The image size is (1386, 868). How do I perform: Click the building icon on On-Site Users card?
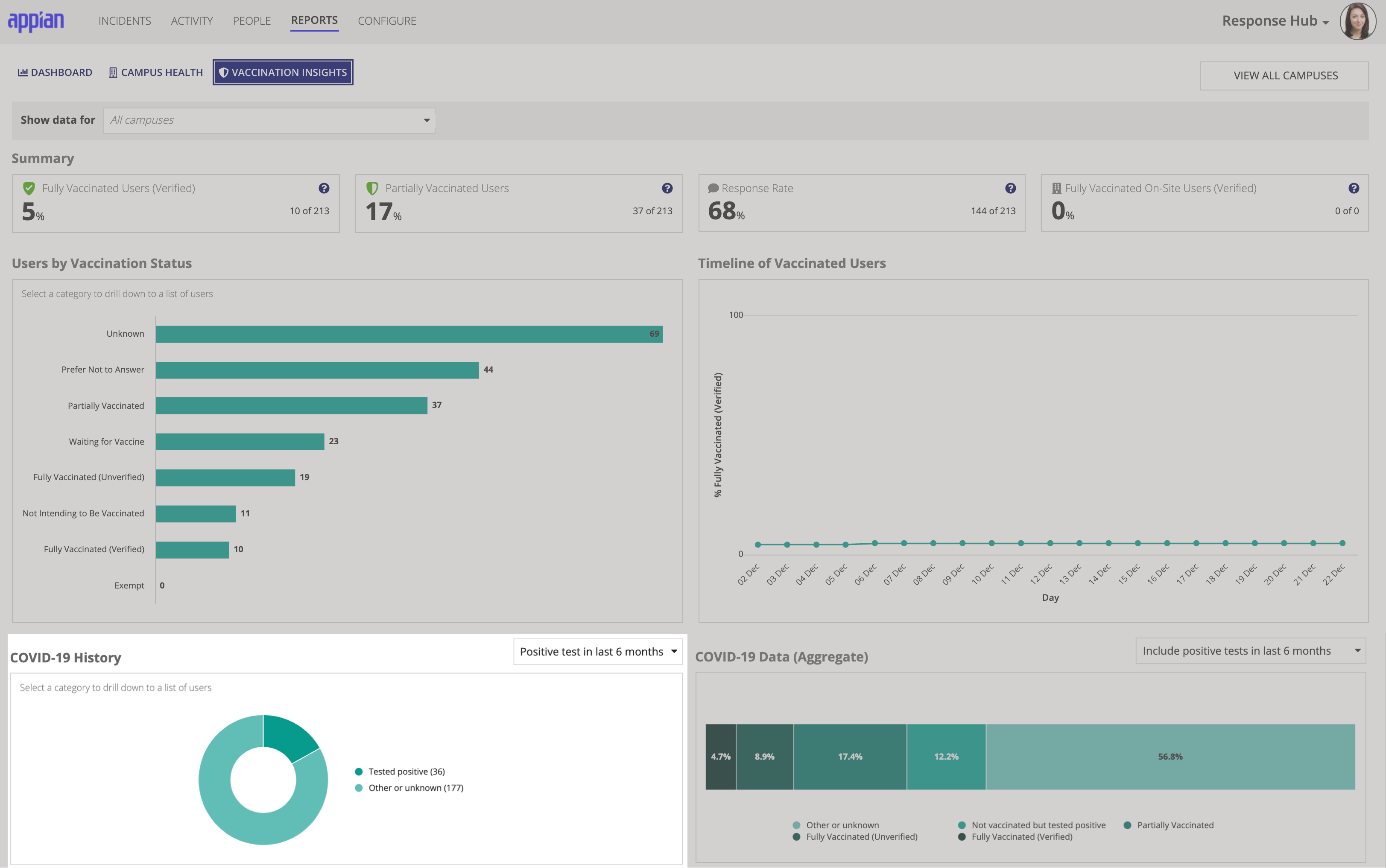(x=1056, y=188)
